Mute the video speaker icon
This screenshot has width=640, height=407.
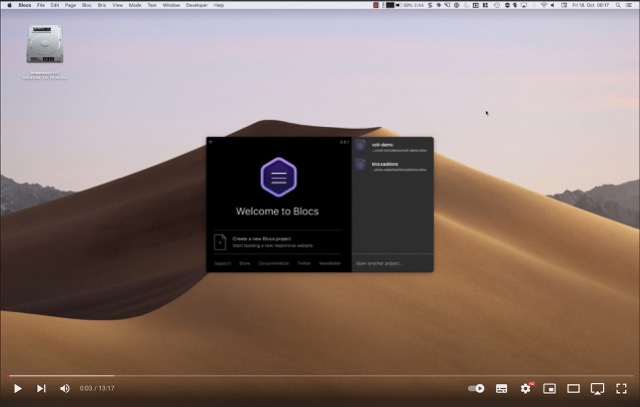[x=65, y=389]
